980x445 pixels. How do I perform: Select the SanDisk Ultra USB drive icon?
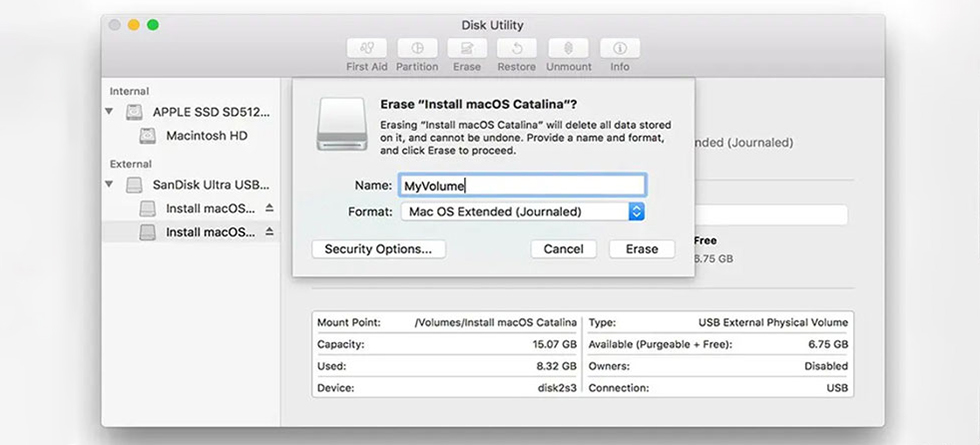tap(134, 185)
